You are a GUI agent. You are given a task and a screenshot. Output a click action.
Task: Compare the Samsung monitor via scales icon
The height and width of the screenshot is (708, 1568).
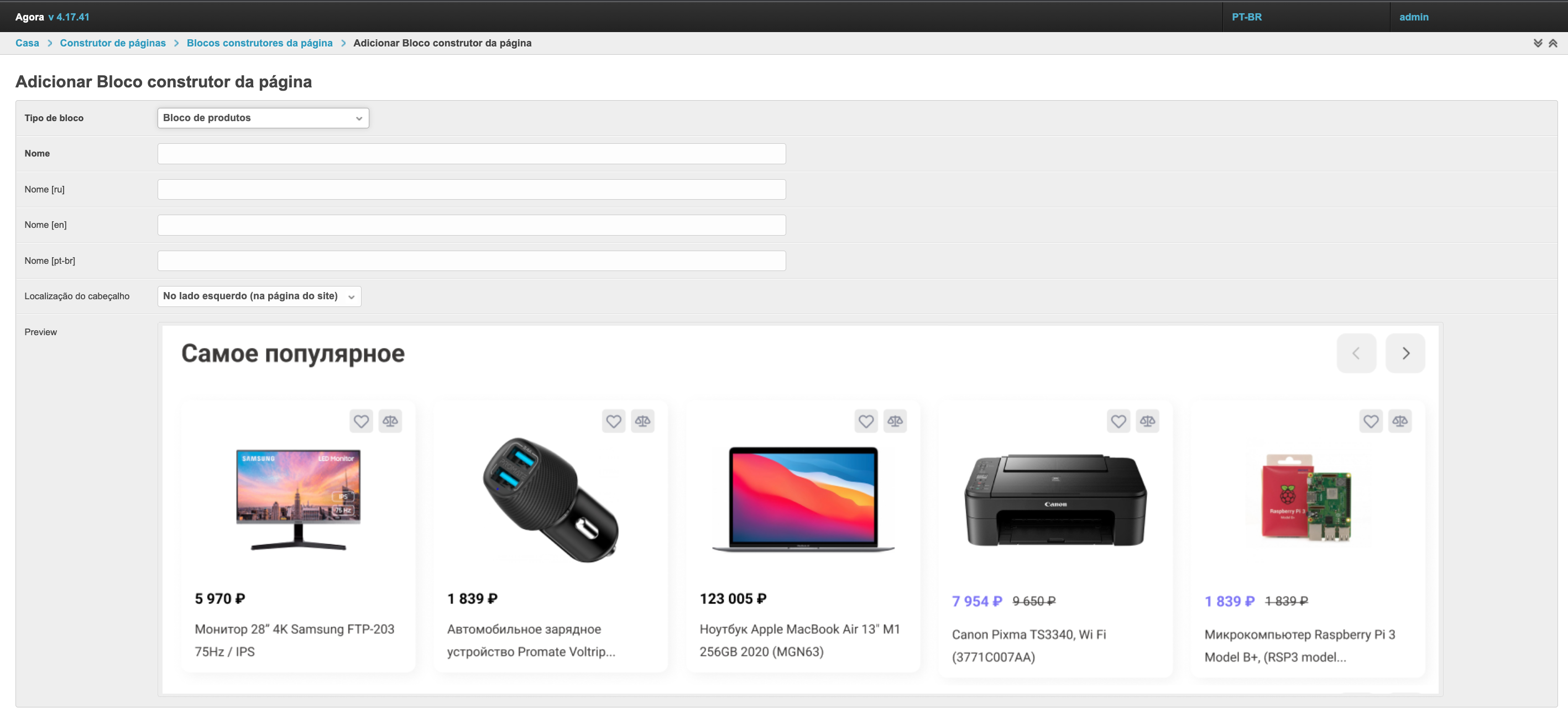coord(390,421)
